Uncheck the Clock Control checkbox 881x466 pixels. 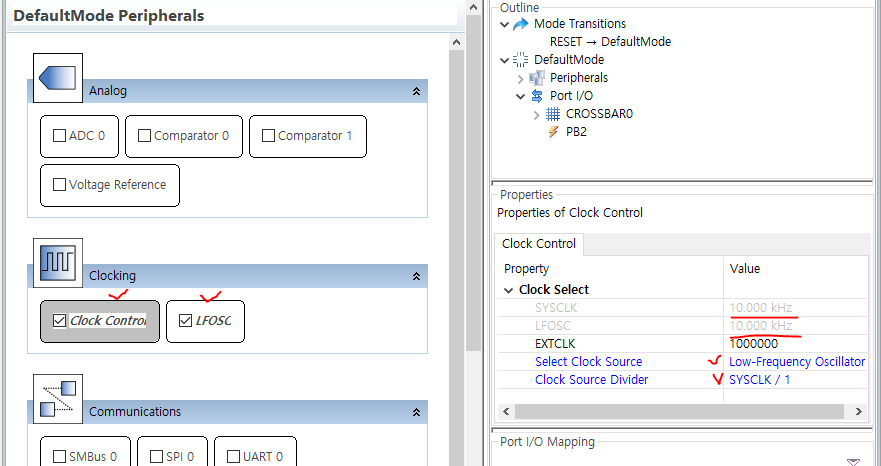(59, 321)
